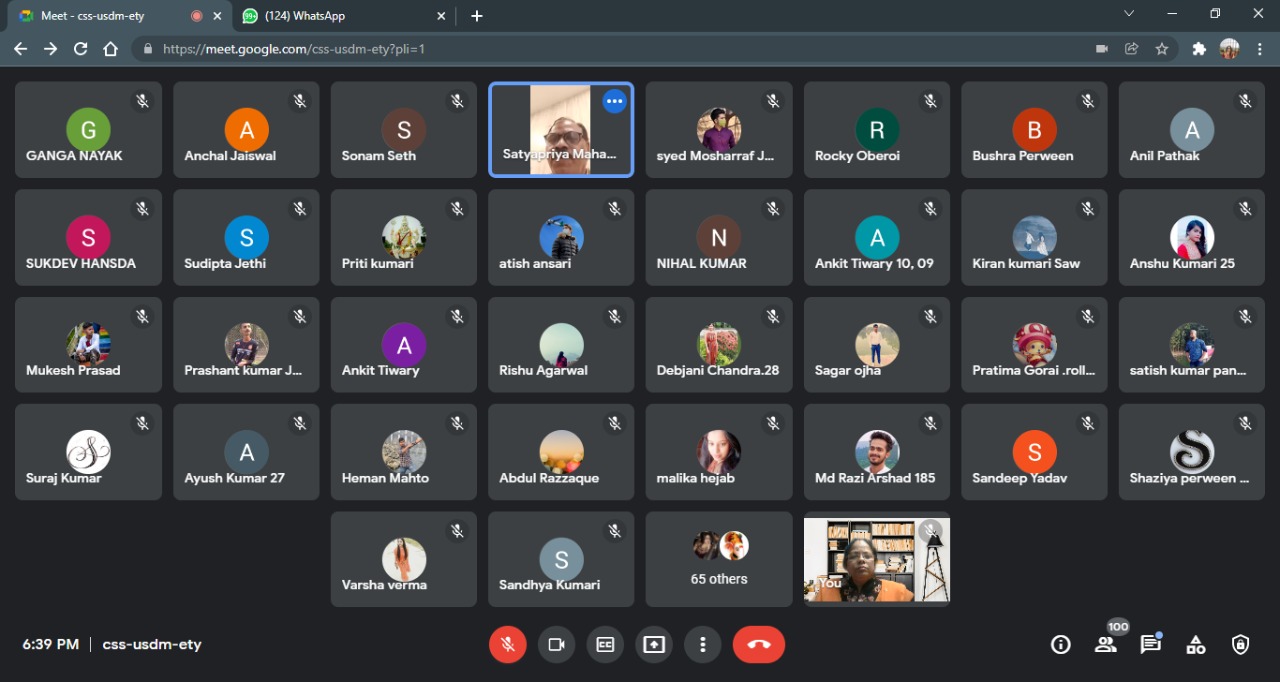Open Chrome extensions puzzle icon
This screenshot has width=1280, height=682.
click(1199, 48)
